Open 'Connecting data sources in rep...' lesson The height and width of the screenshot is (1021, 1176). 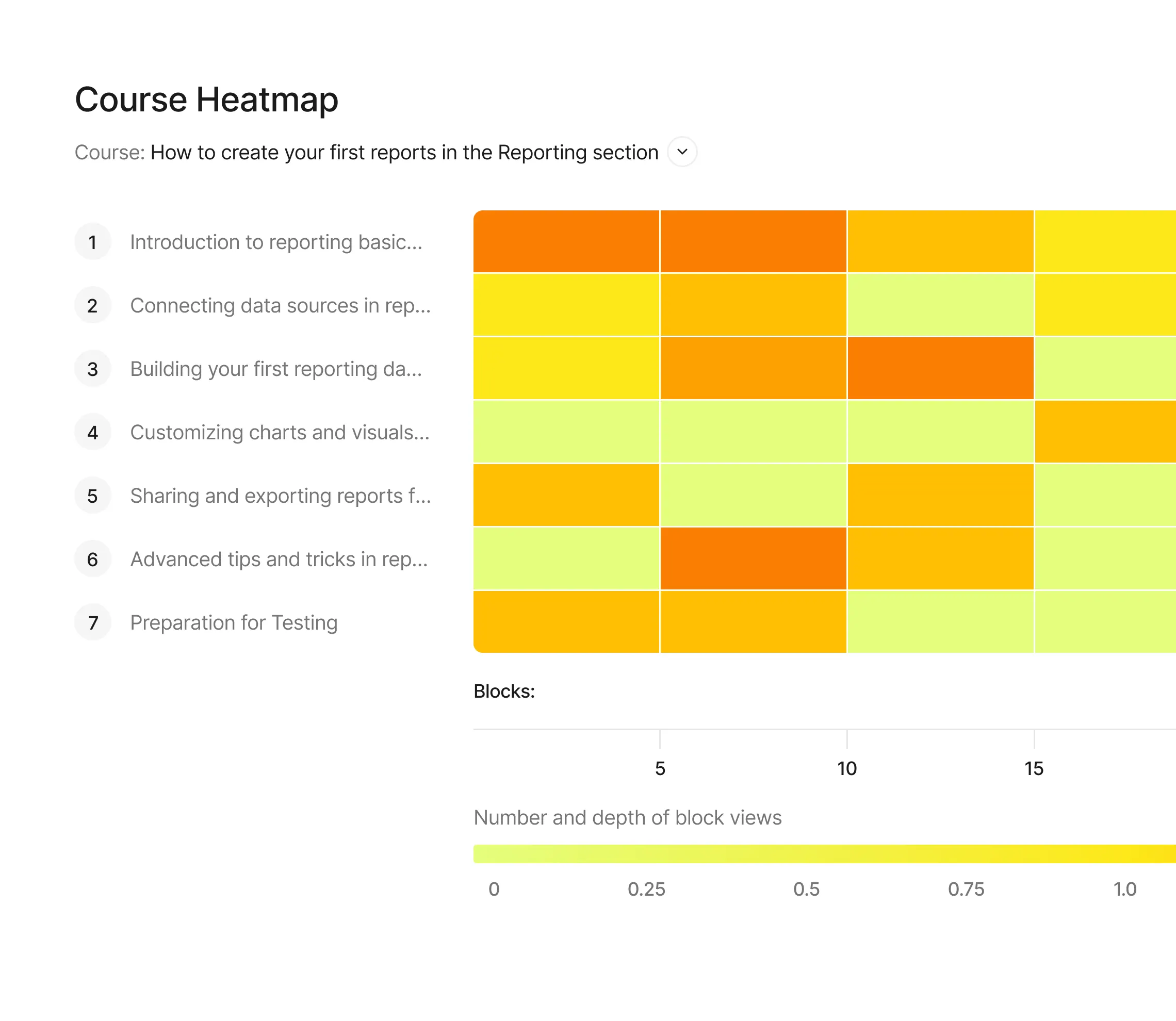pos(280,305)
